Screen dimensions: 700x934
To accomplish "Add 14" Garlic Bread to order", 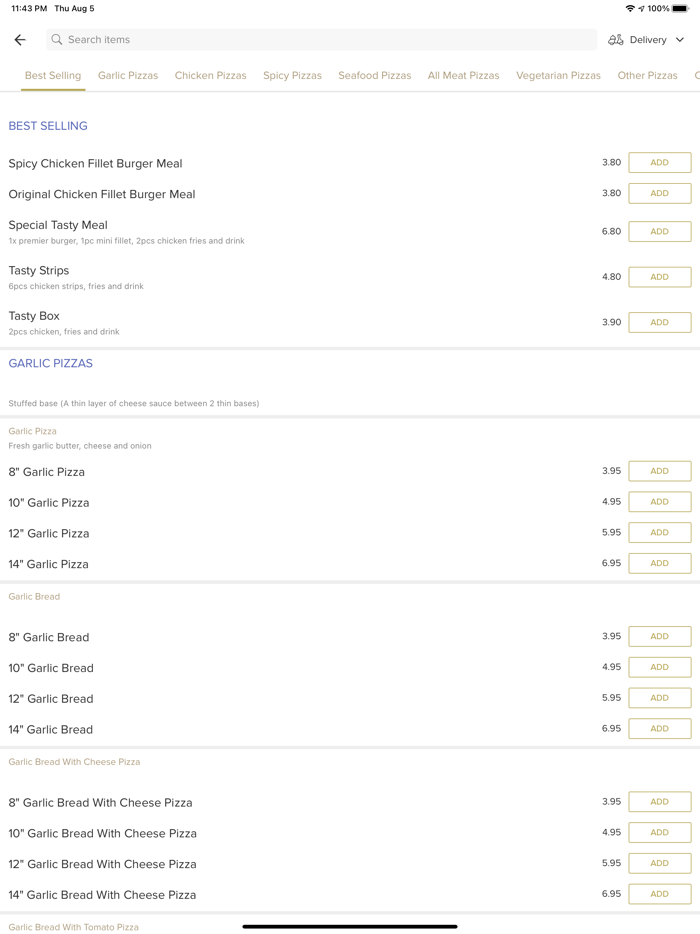I will pyautogui.click(x=659, y=729).
